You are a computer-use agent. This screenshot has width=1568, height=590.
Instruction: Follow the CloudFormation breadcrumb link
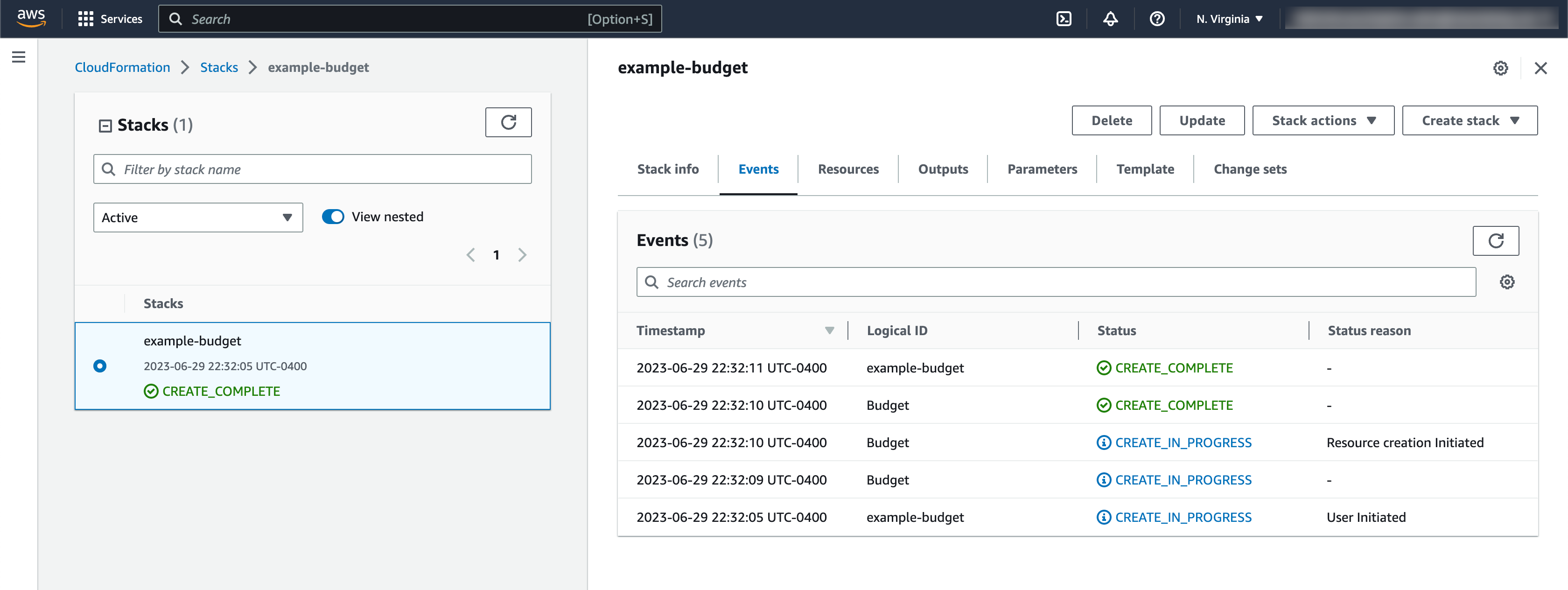click(122, 68)
